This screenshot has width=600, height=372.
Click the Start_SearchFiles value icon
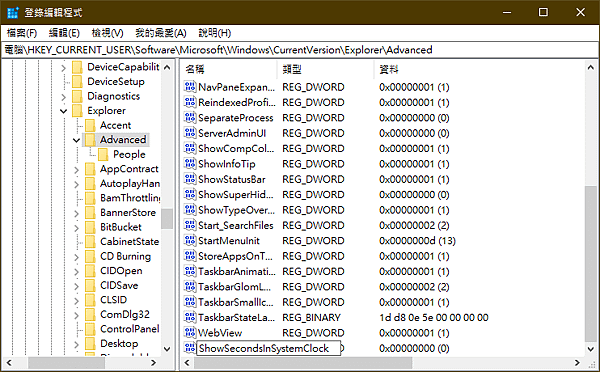coord(190,225)
